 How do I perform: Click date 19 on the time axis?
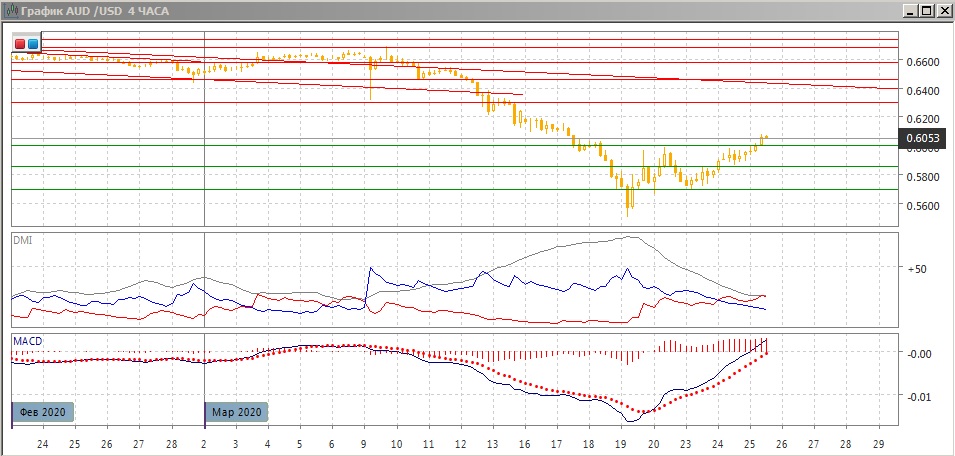pyautogui.click(x=619, y=442)
